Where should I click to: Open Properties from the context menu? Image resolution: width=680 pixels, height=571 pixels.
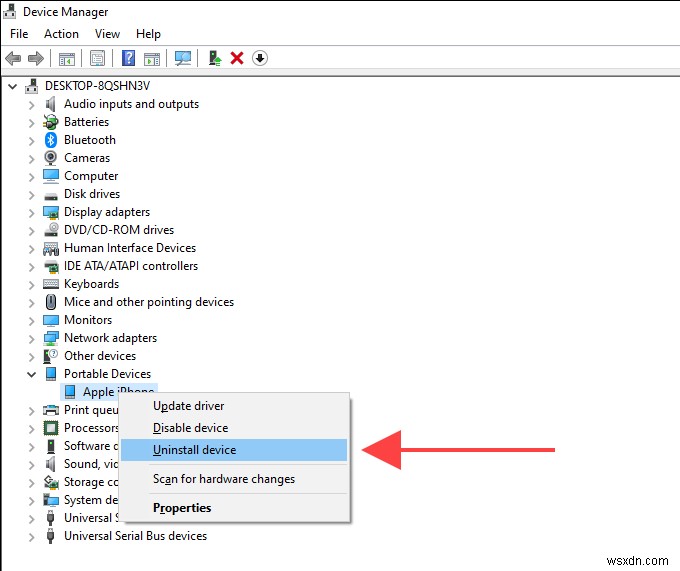(182, 508)
